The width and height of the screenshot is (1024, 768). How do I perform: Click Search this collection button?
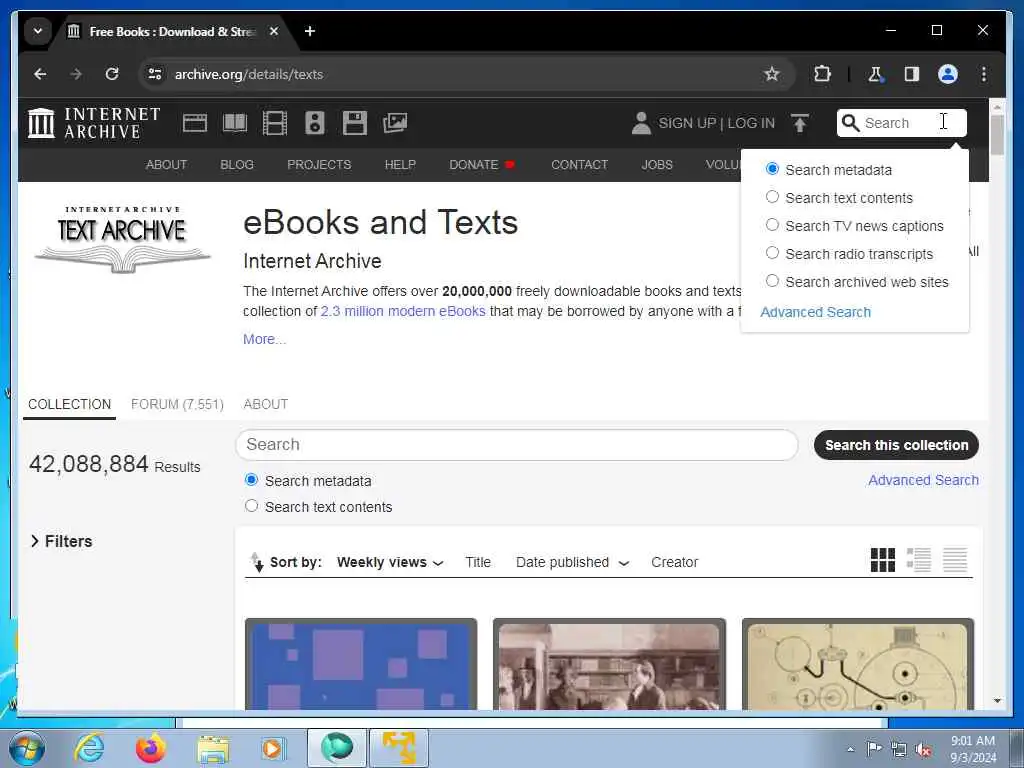(x=896, y=445)
